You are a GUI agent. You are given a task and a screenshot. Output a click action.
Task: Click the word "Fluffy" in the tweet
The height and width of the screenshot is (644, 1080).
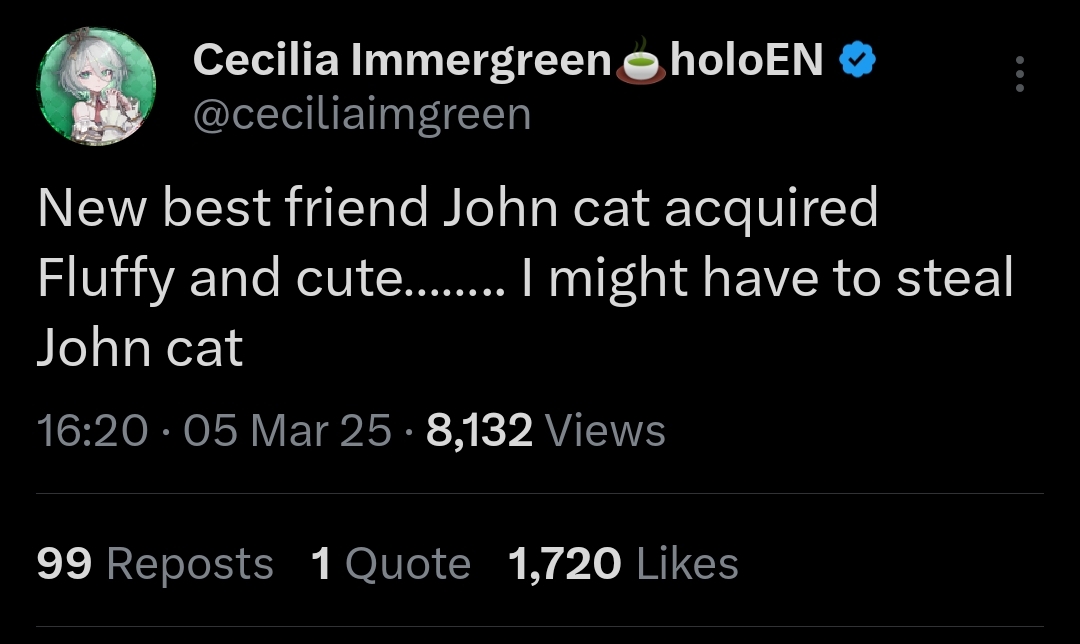(x=107, y=280)
